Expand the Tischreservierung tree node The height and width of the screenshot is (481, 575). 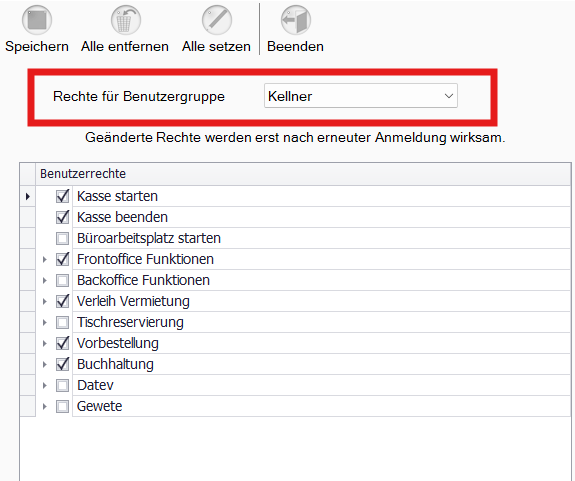(x=45, y=323)
